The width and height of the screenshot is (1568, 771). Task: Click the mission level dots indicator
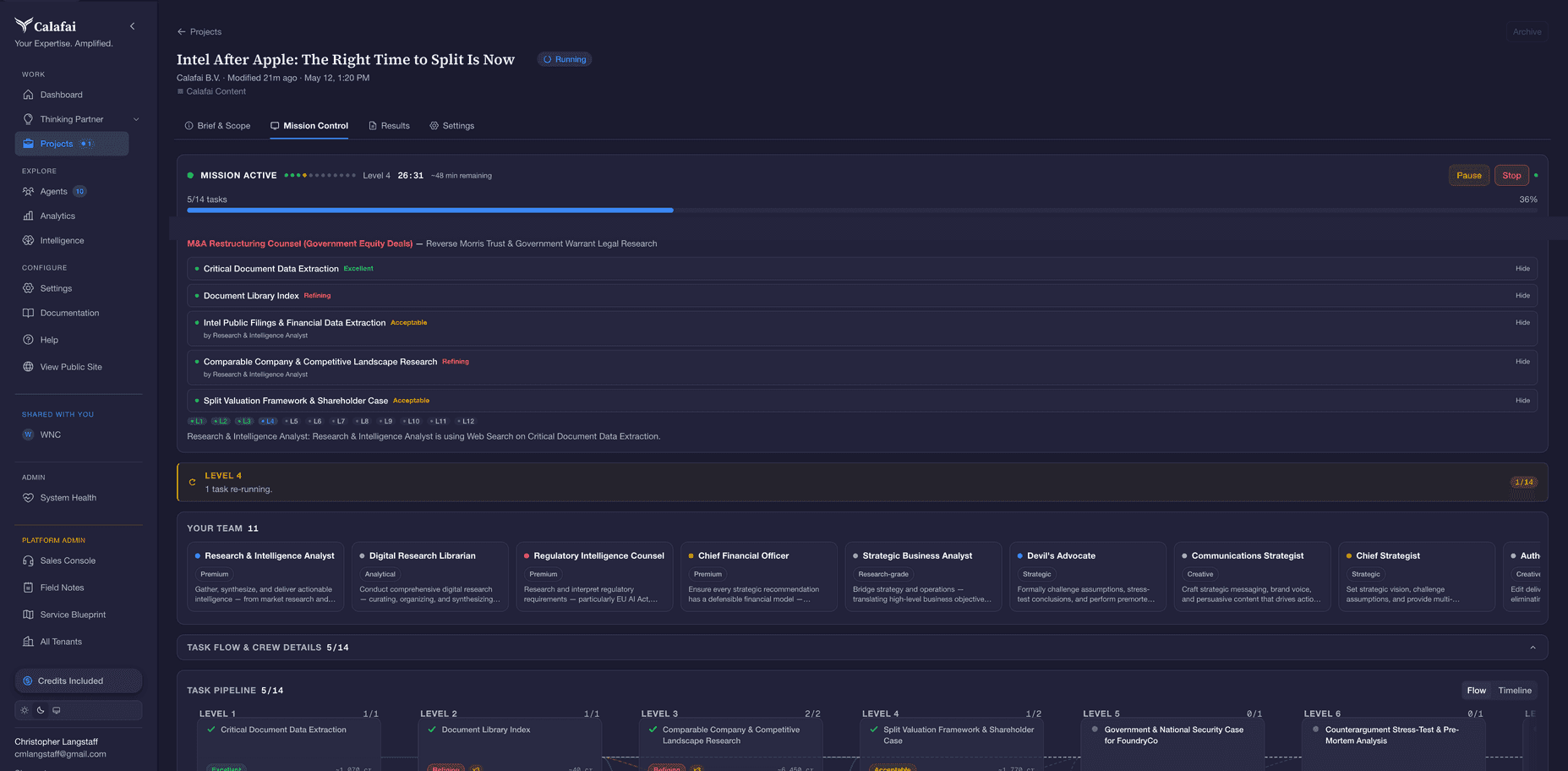[320, 176]
